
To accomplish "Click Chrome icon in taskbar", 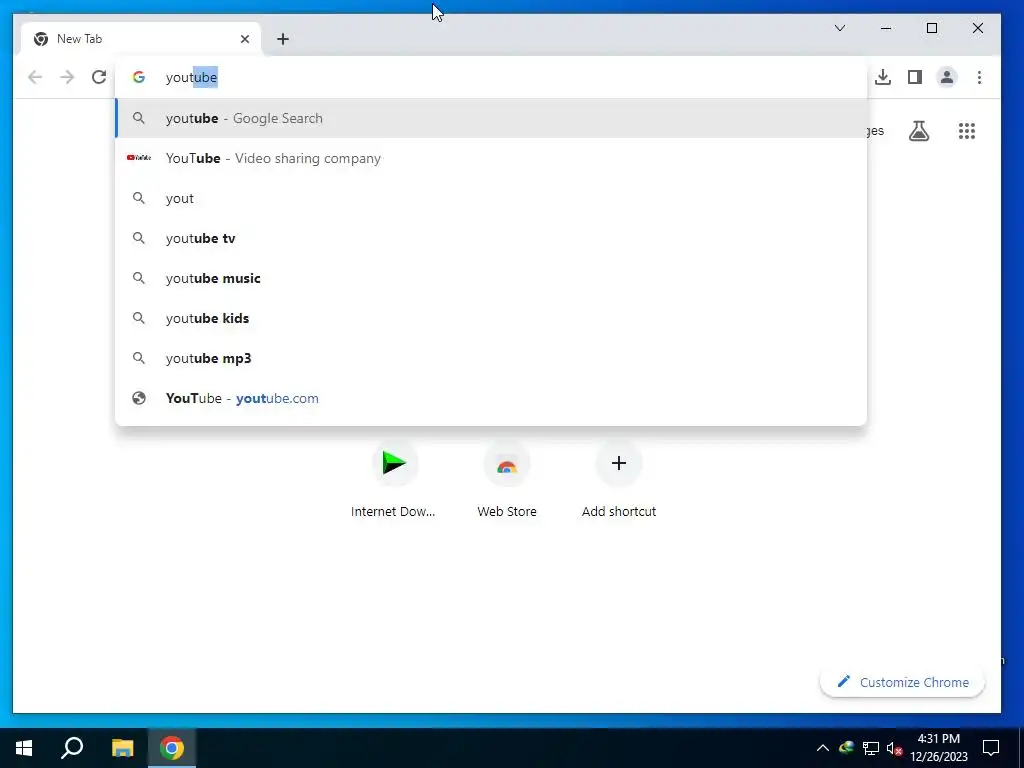I will coord(172,748).
